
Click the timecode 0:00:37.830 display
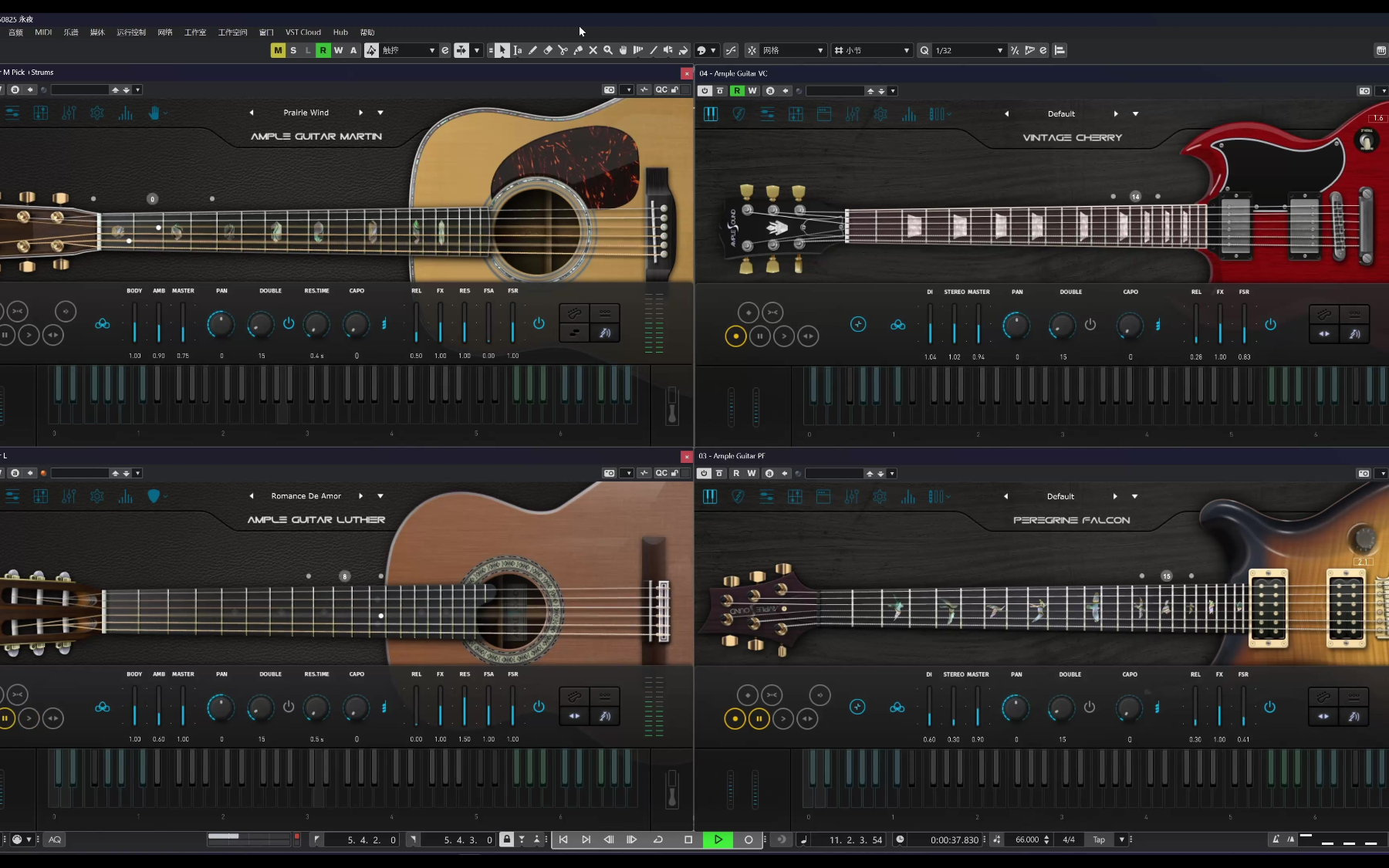[955, 840]
